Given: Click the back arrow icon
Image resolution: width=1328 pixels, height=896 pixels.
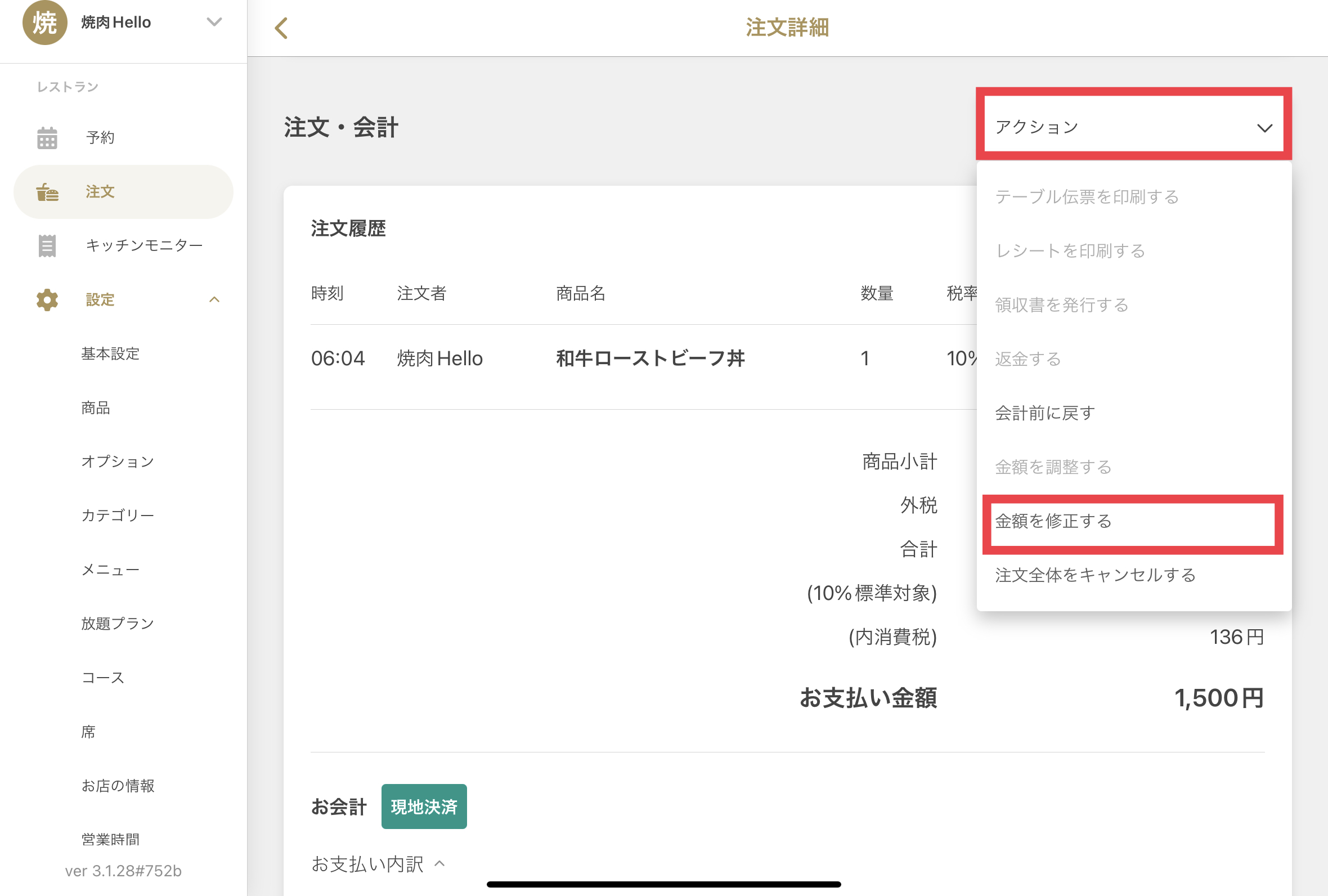Looking at the screenshot, I should [281, 28].
